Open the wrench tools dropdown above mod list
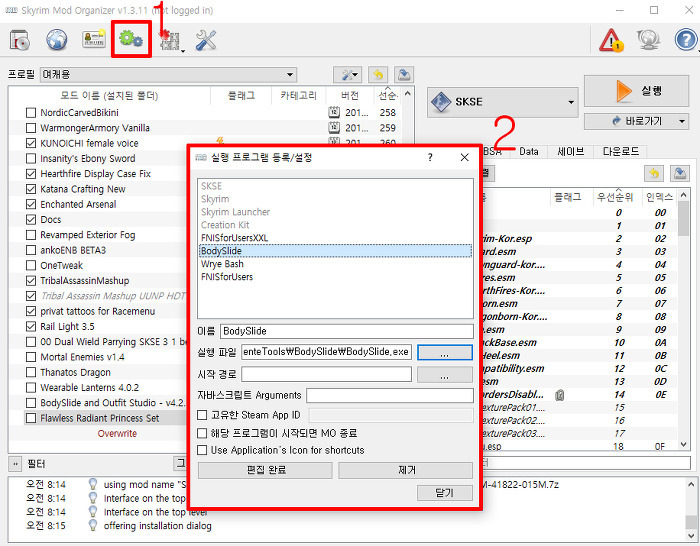Viewport: 700px width, 546px height. 347,75
